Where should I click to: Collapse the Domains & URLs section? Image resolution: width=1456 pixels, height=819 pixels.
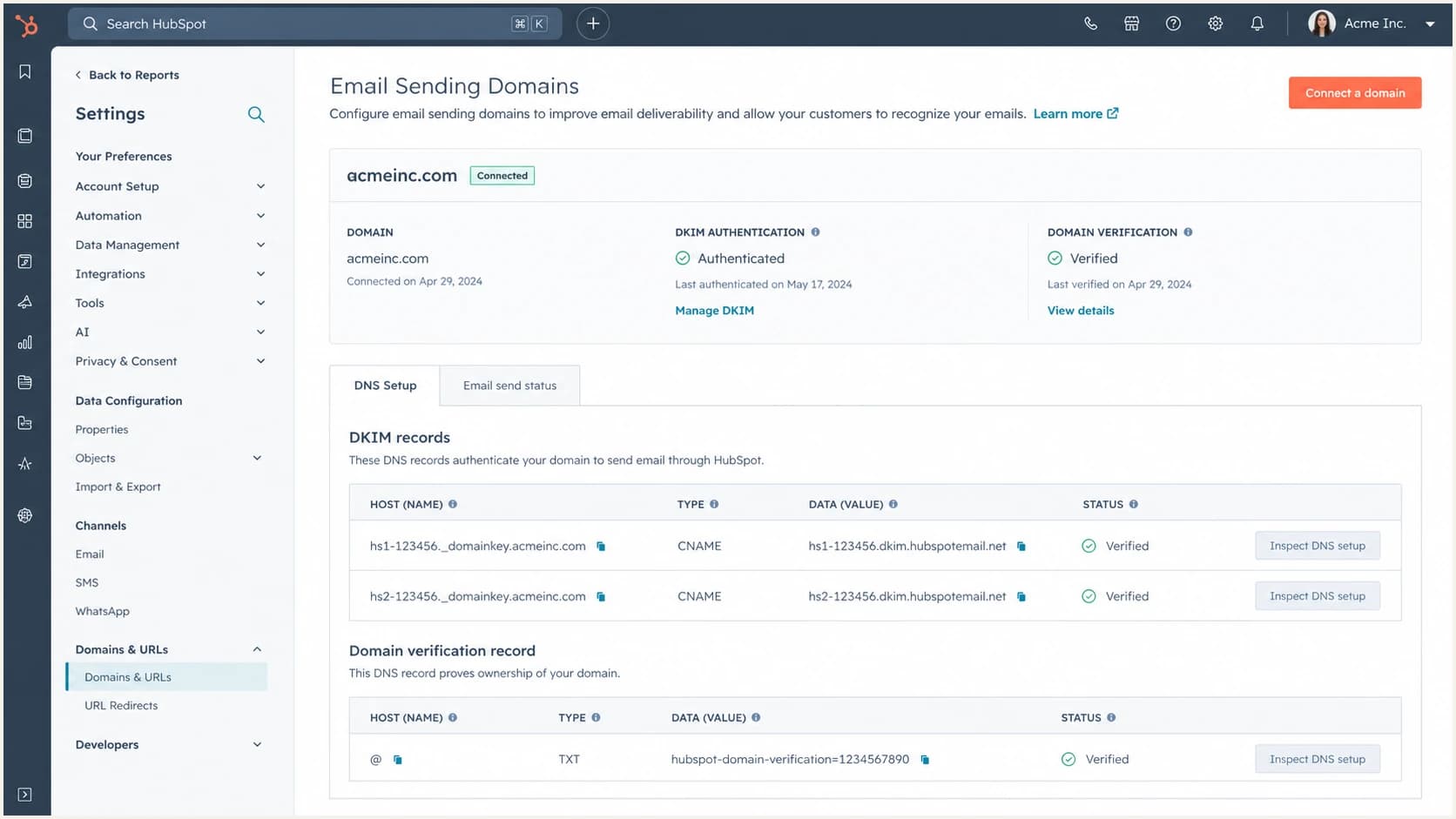(x=171, y=649)
